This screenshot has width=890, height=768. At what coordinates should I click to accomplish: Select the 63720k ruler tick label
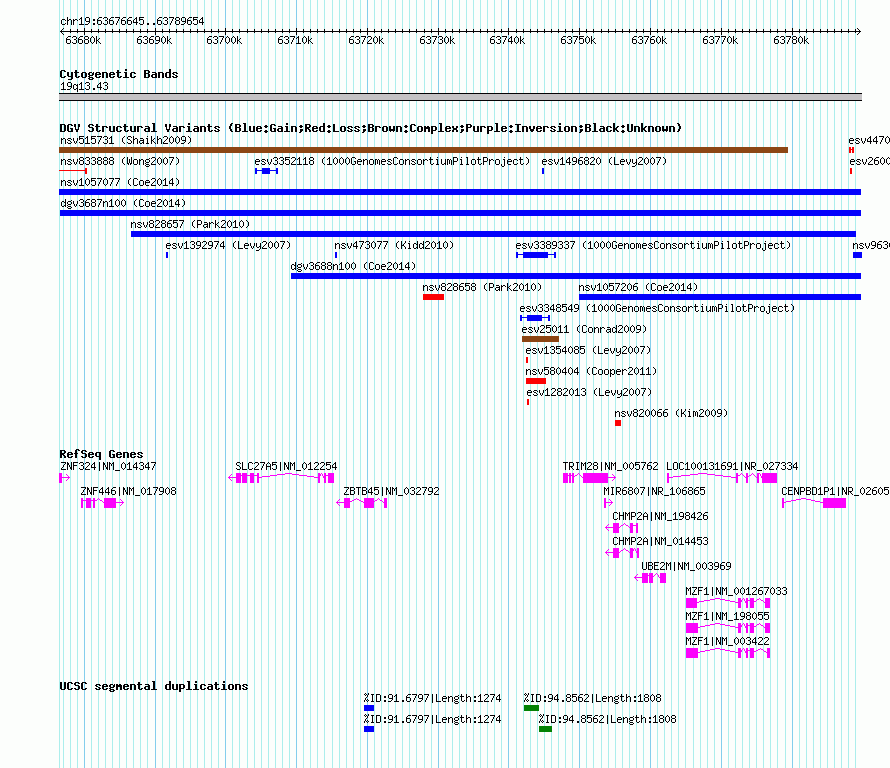point(366,40)
